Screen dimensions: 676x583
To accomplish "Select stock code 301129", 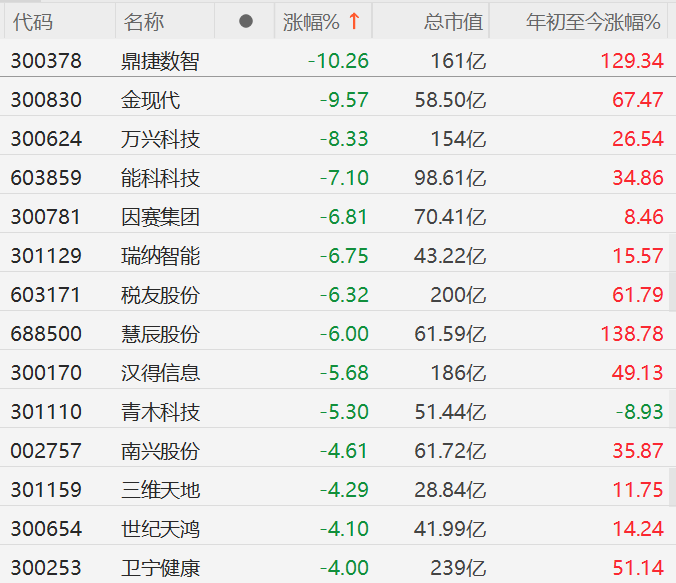I will point(46,256).
